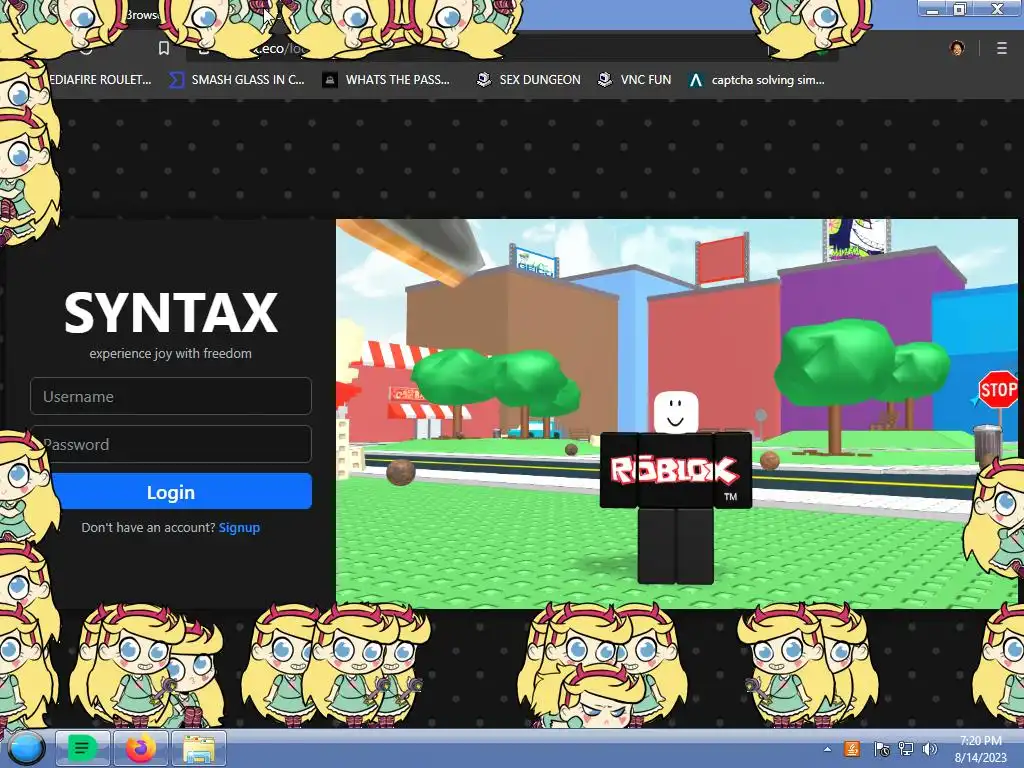1024x768 pixels.
Task: Click the orange tray application icon
Action: (x=852, y=749)
